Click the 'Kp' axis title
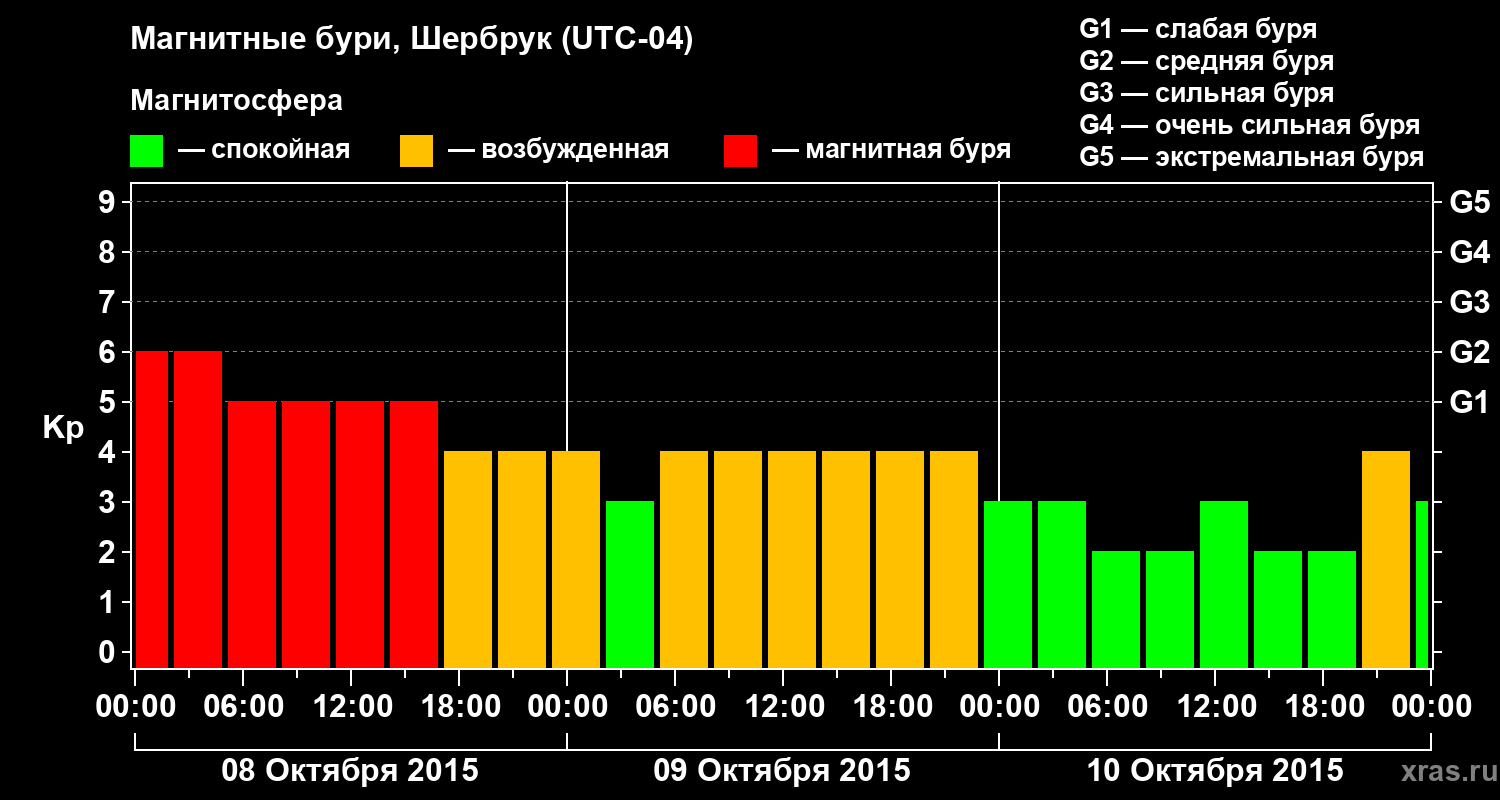 [63, 428]
